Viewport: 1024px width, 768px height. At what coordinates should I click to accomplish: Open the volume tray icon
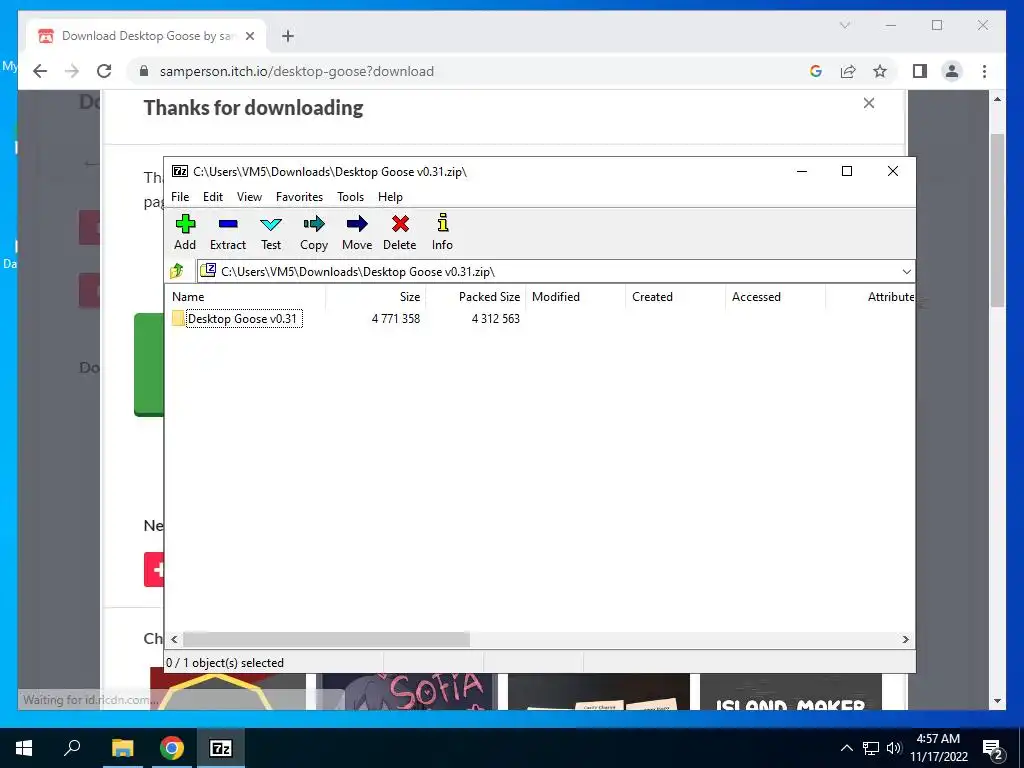coord(894,748)
